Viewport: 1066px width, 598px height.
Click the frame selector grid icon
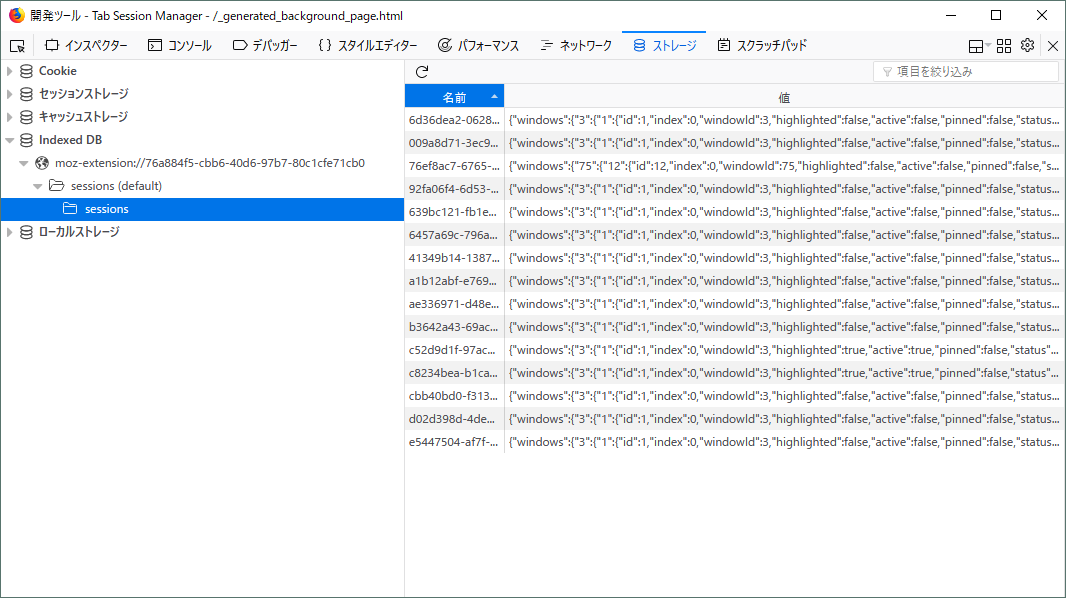[1004, 46]
